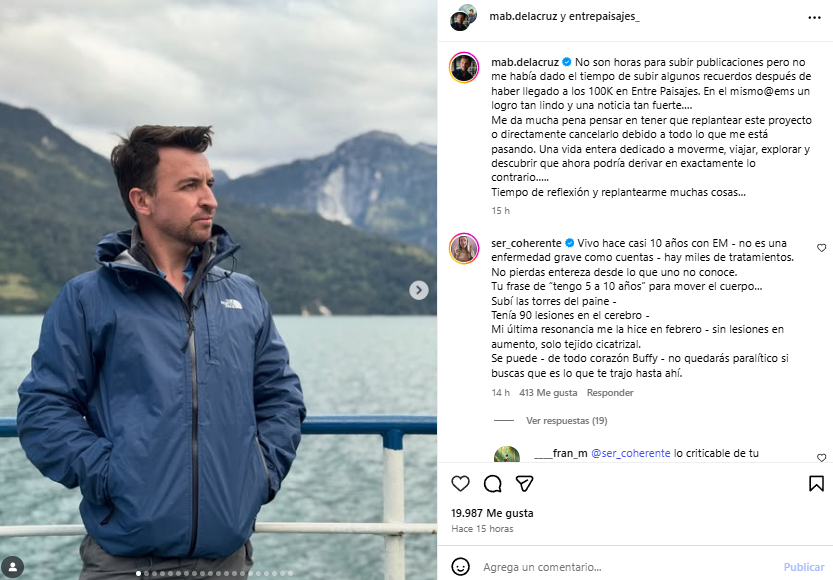View the 413 Me gusta comment likes
This screenshot has height=580, width=833.
(548, 393)
